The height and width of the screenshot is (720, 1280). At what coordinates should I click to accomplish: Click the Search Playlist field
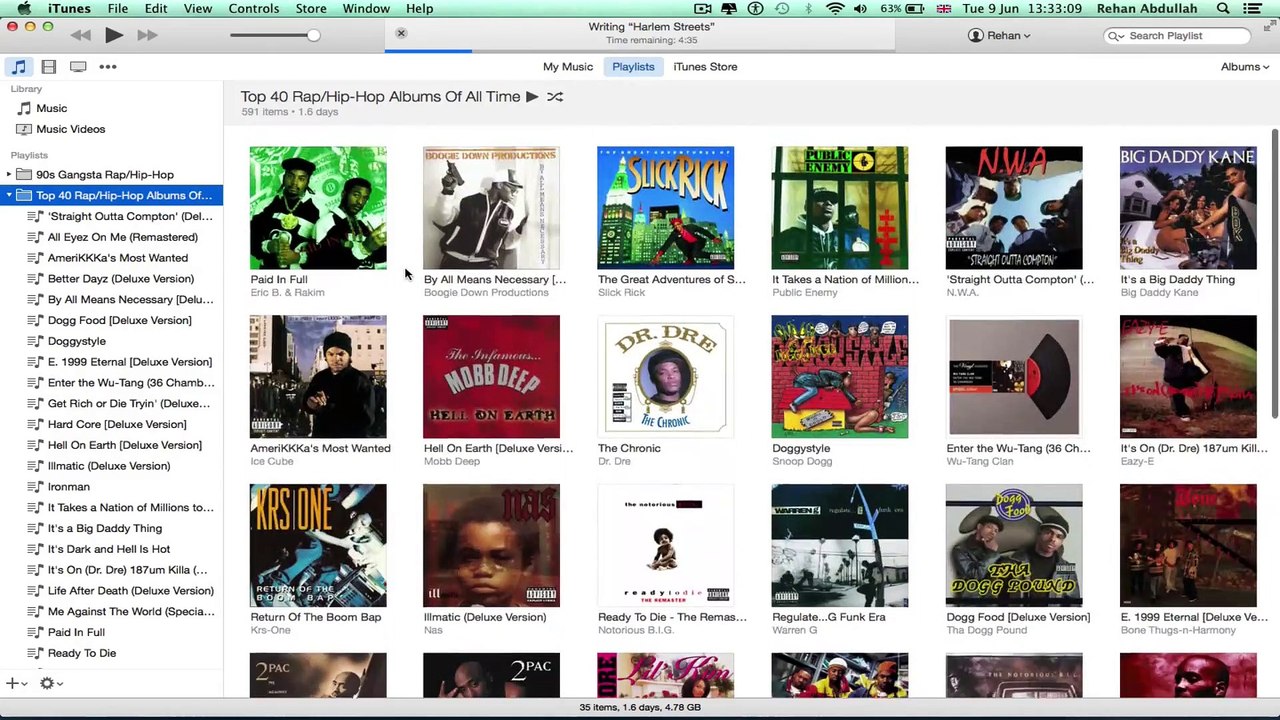pos(1177,36)
